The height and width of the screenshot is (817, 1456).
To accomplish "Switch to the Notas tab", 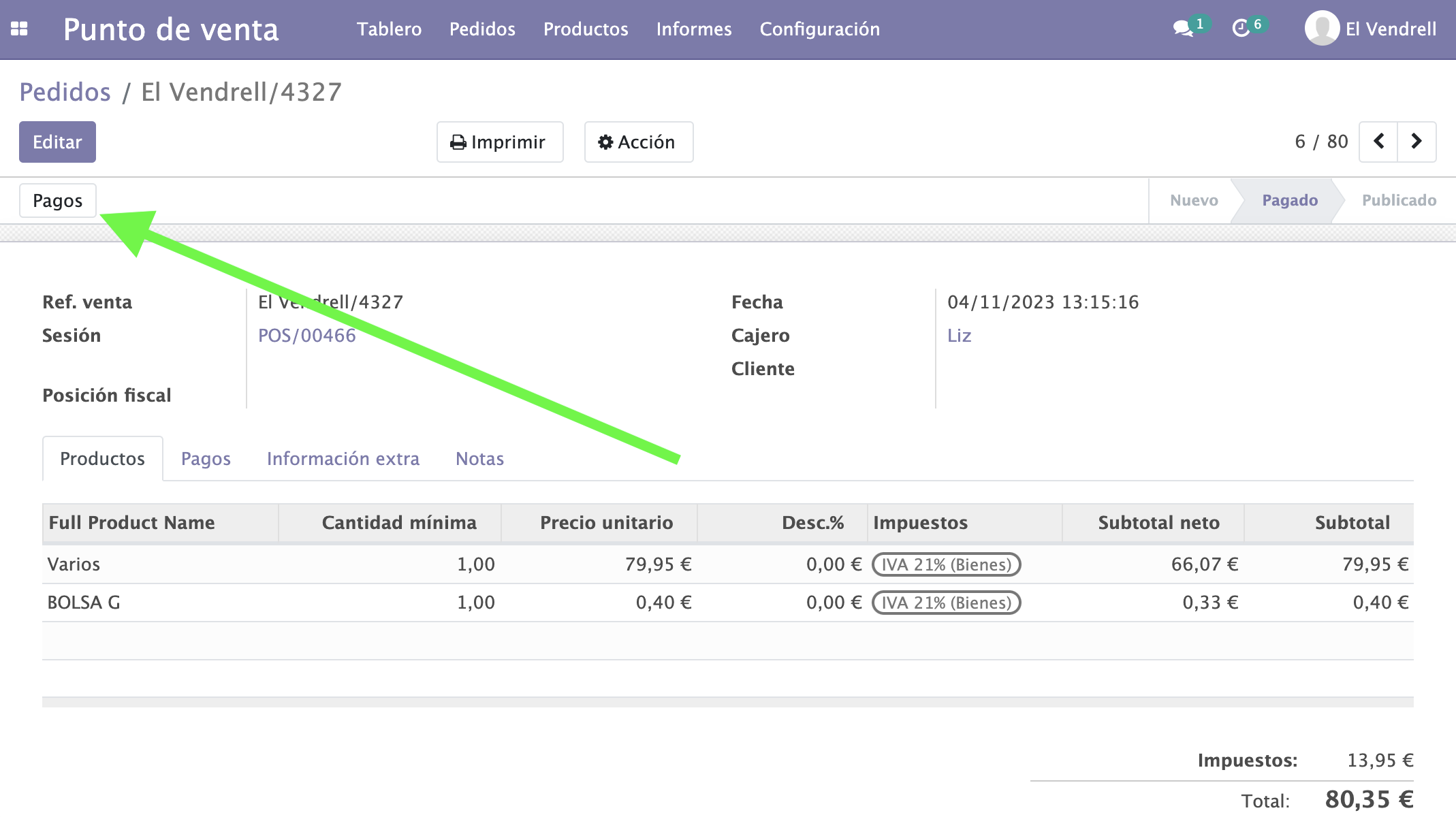I will click(x=479, y=459).
